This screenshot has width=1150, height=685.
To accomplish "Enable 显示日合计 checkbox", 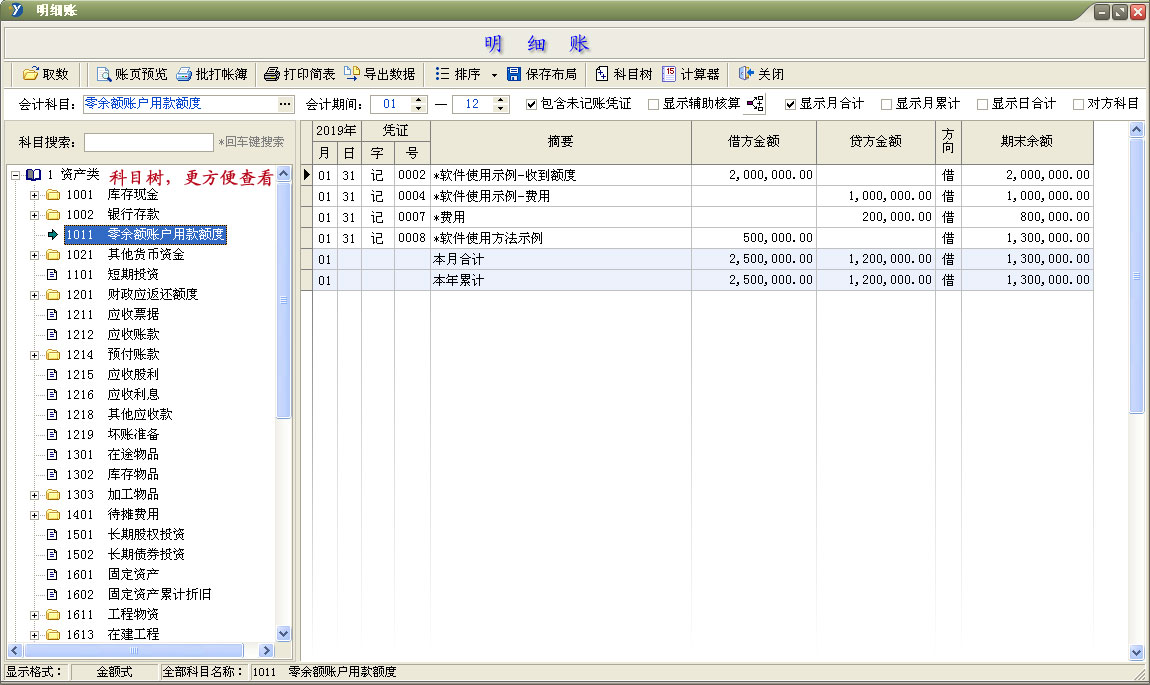I will [x=982, y=104].
